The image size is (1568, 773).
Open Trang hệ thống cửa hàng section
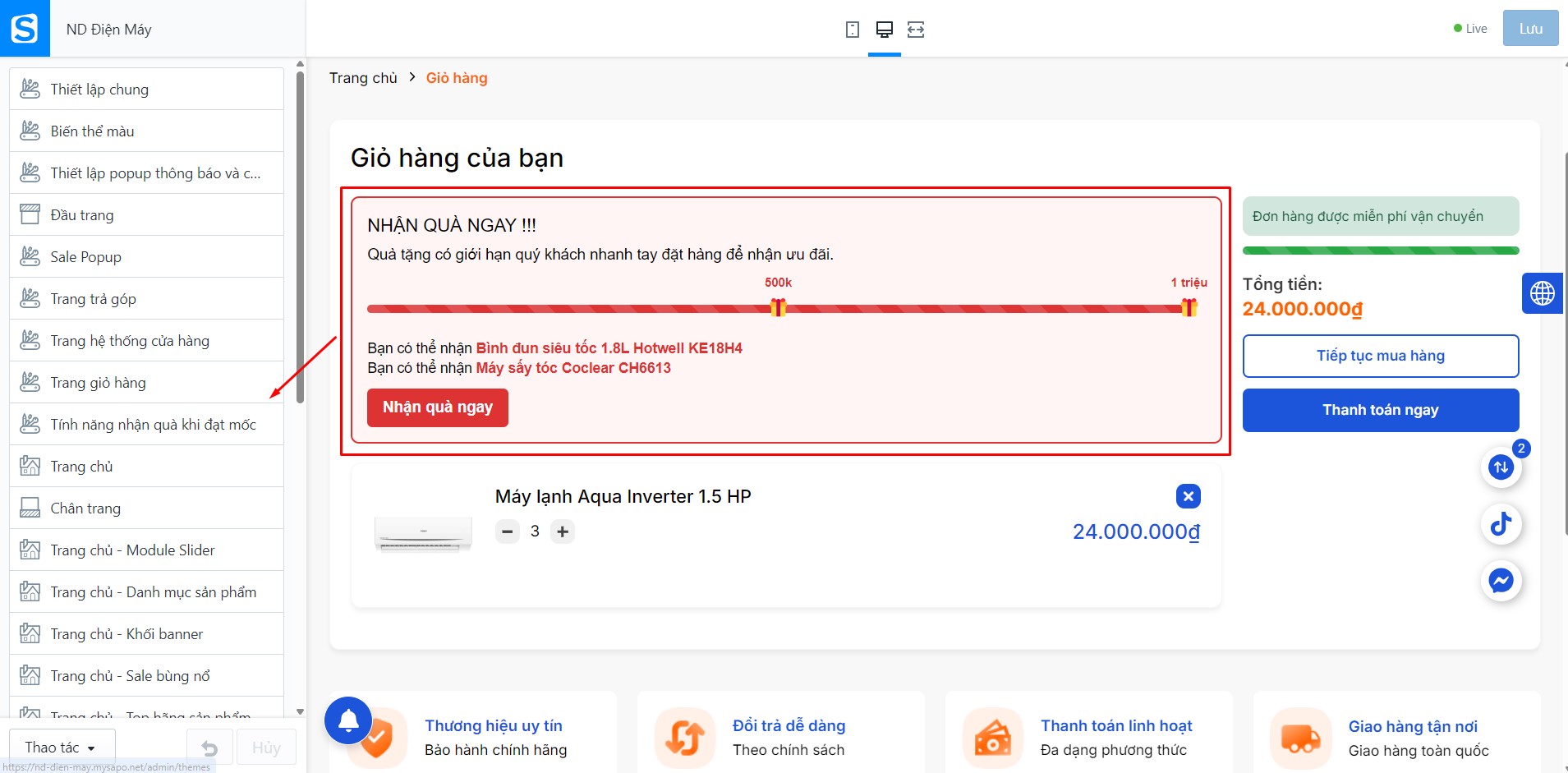[147, 340]
